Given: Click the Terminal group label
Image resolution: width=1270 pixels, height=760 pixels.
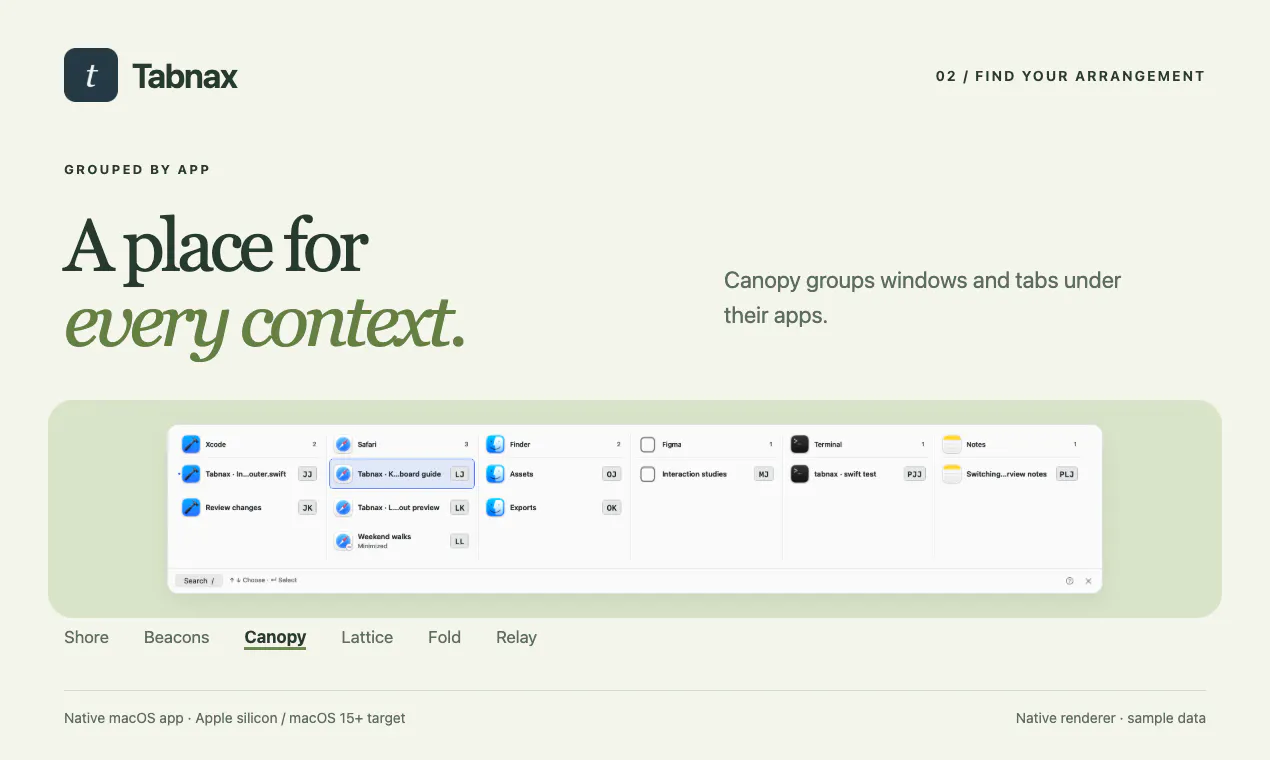Looking at the screenshot, I should click(x=828, y=444).
